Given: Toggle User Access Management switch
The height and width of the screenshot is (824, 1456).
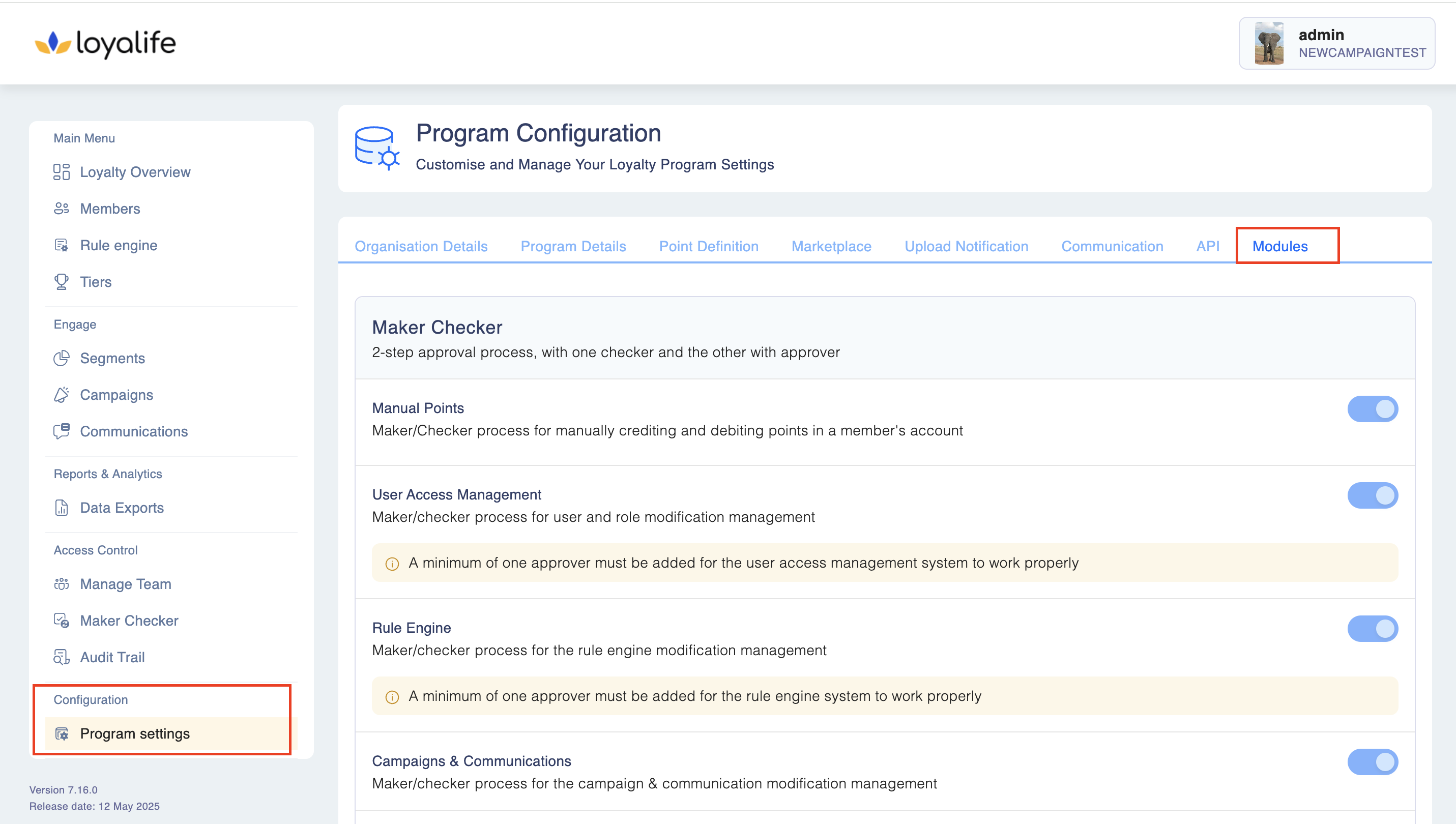Looking at the screenshot, I should point(1372,496).
